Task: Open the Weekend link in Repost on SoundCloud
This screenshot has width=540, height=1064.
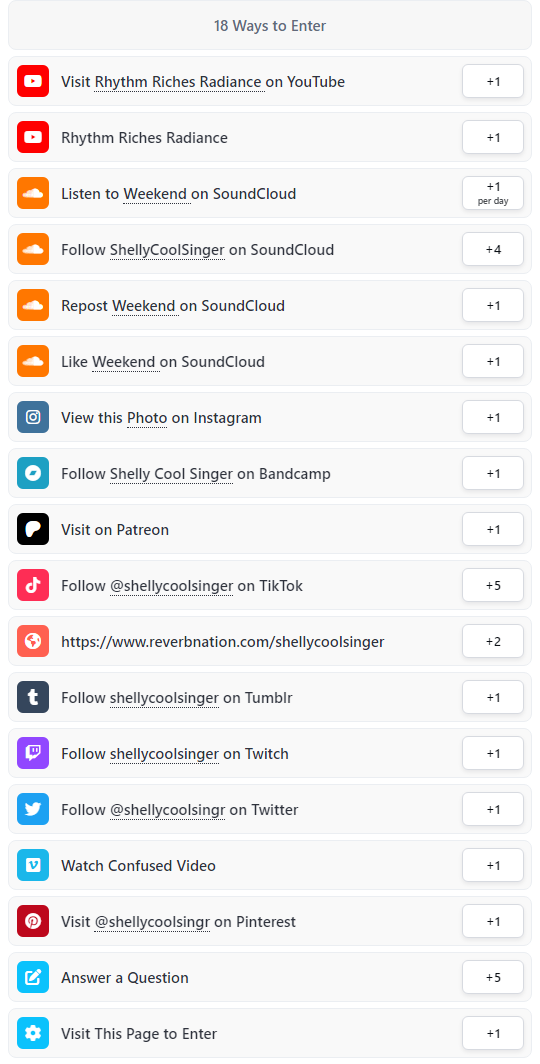Action: tap(145, 306)
